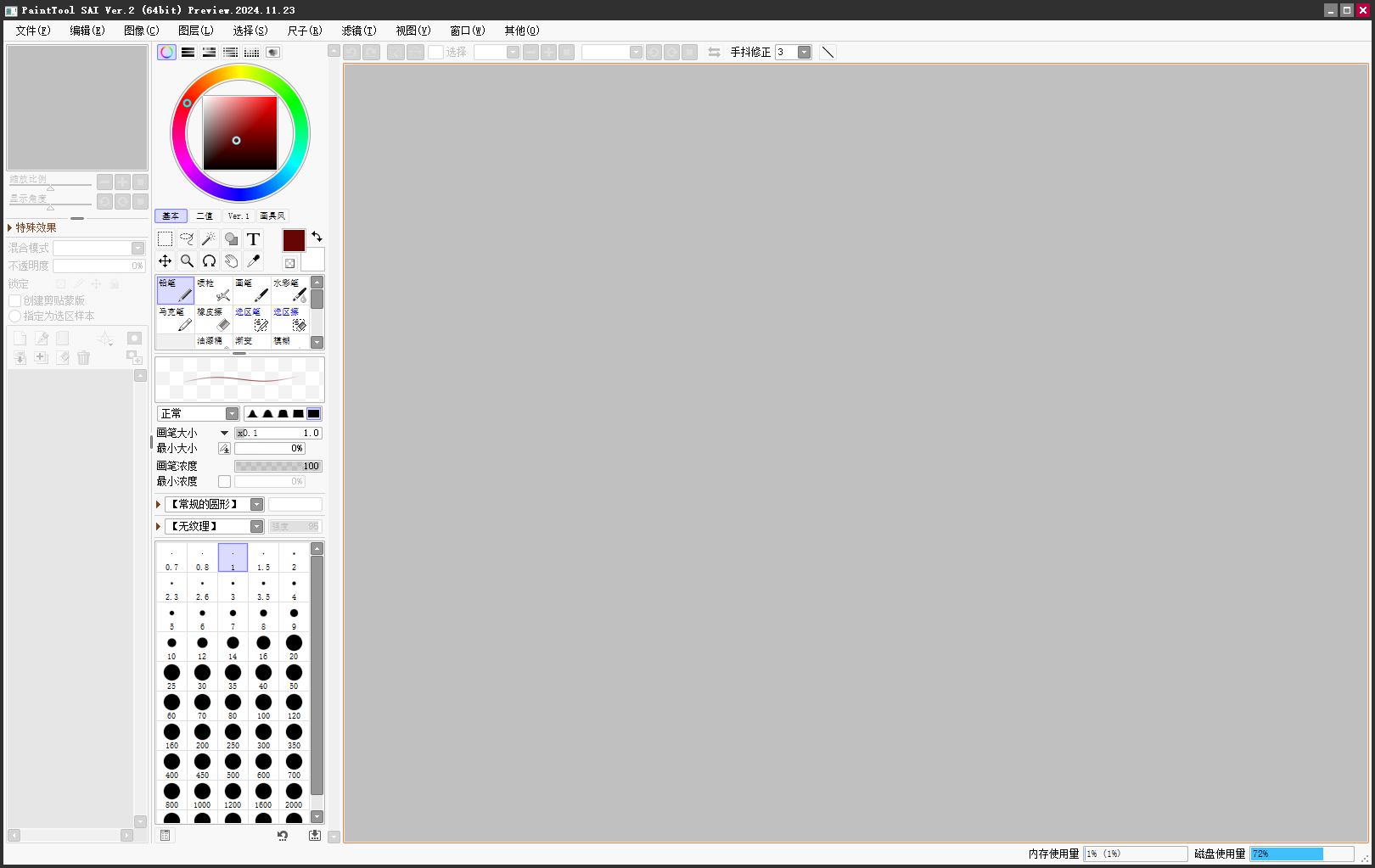Viewport: 1375px width, 868px height.
Task: Open the 【常规的圆形】 brush shape dropdown
Action: (x=214, y=505)
